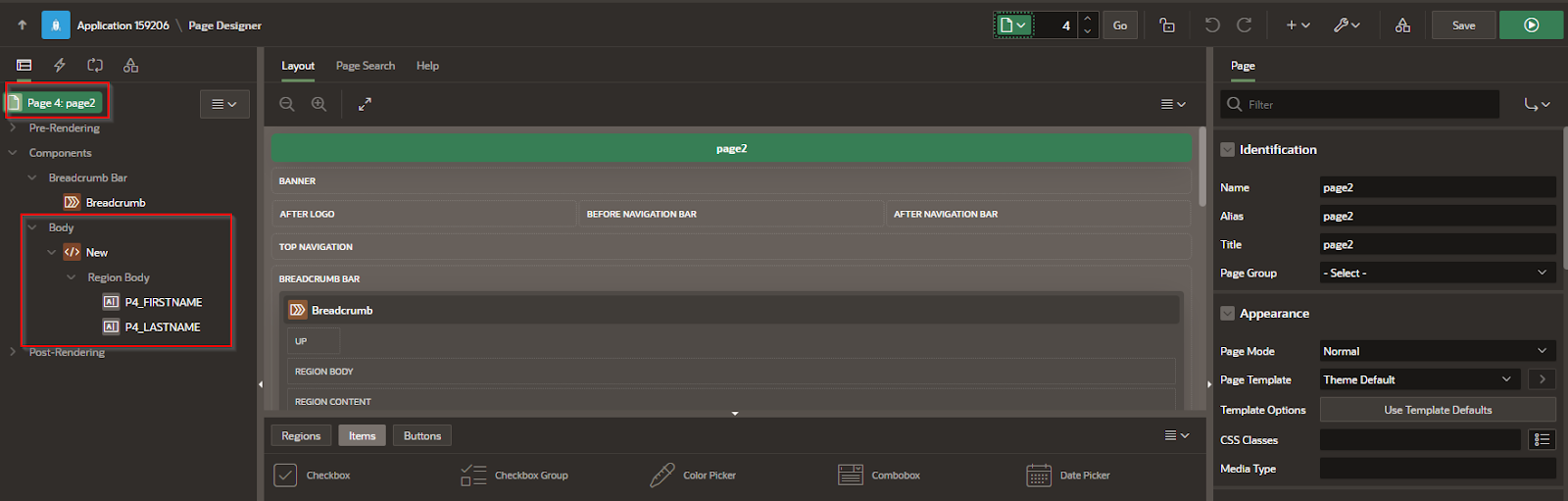This screenshot has height=501, width=1568.
Task: Select the Breadcrumb region in the layout
Action: point(732,310)
